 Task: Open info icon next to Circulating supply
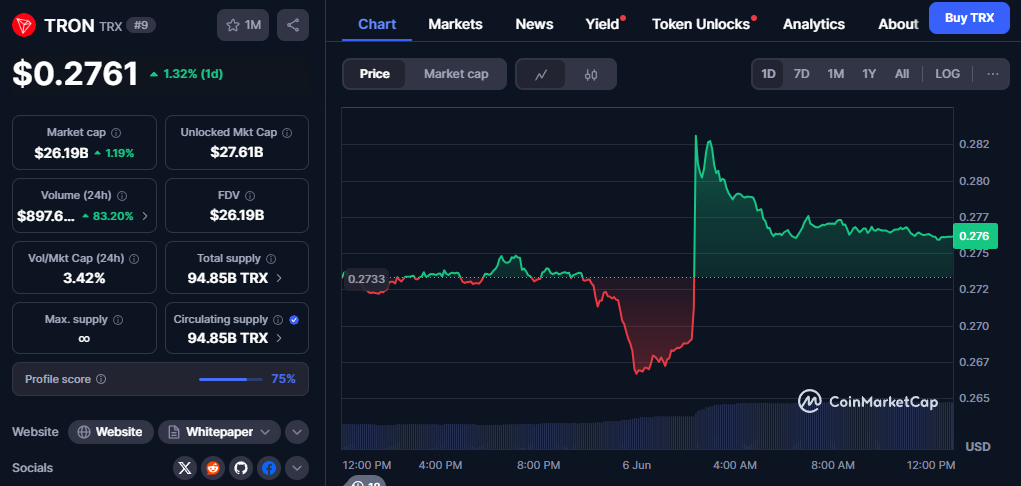278,320
